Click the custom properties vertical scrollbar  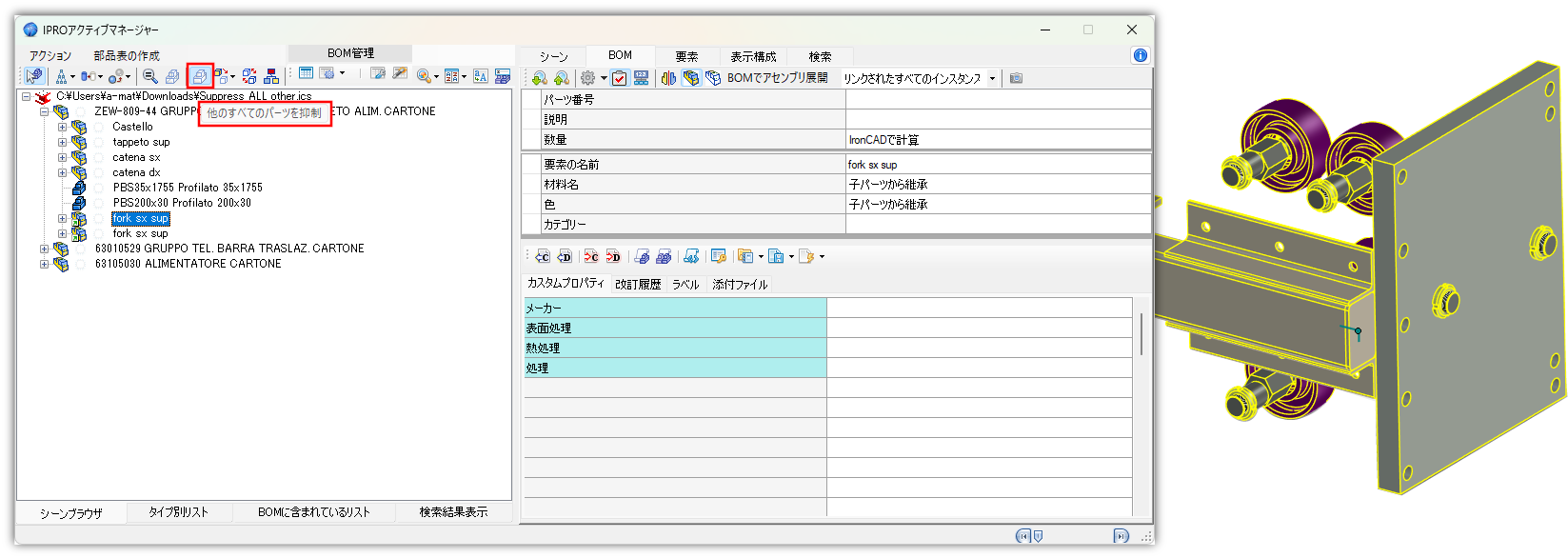(1141, 333)
